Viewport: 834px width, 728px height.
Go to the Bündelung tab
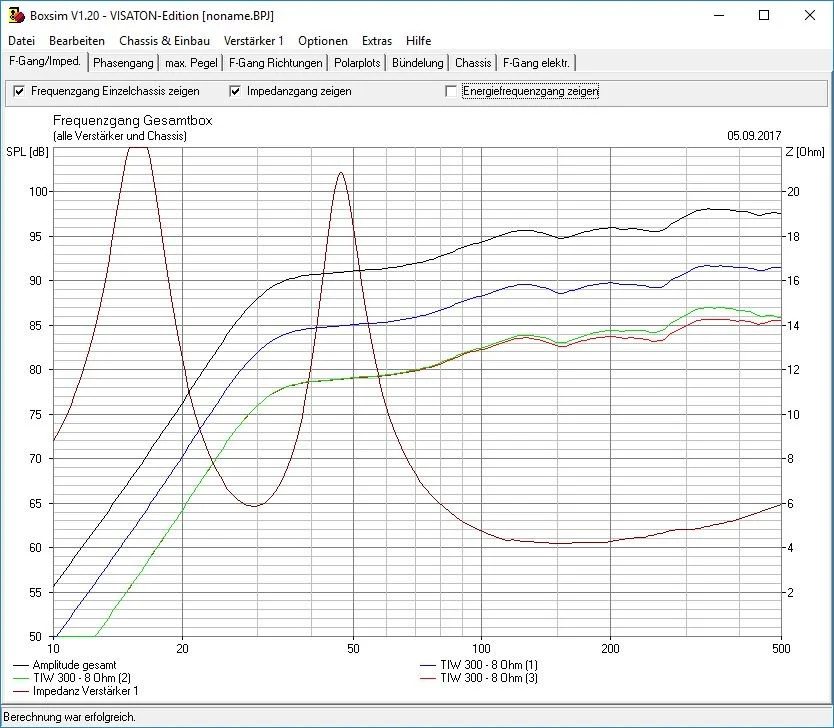click(418, 63)
